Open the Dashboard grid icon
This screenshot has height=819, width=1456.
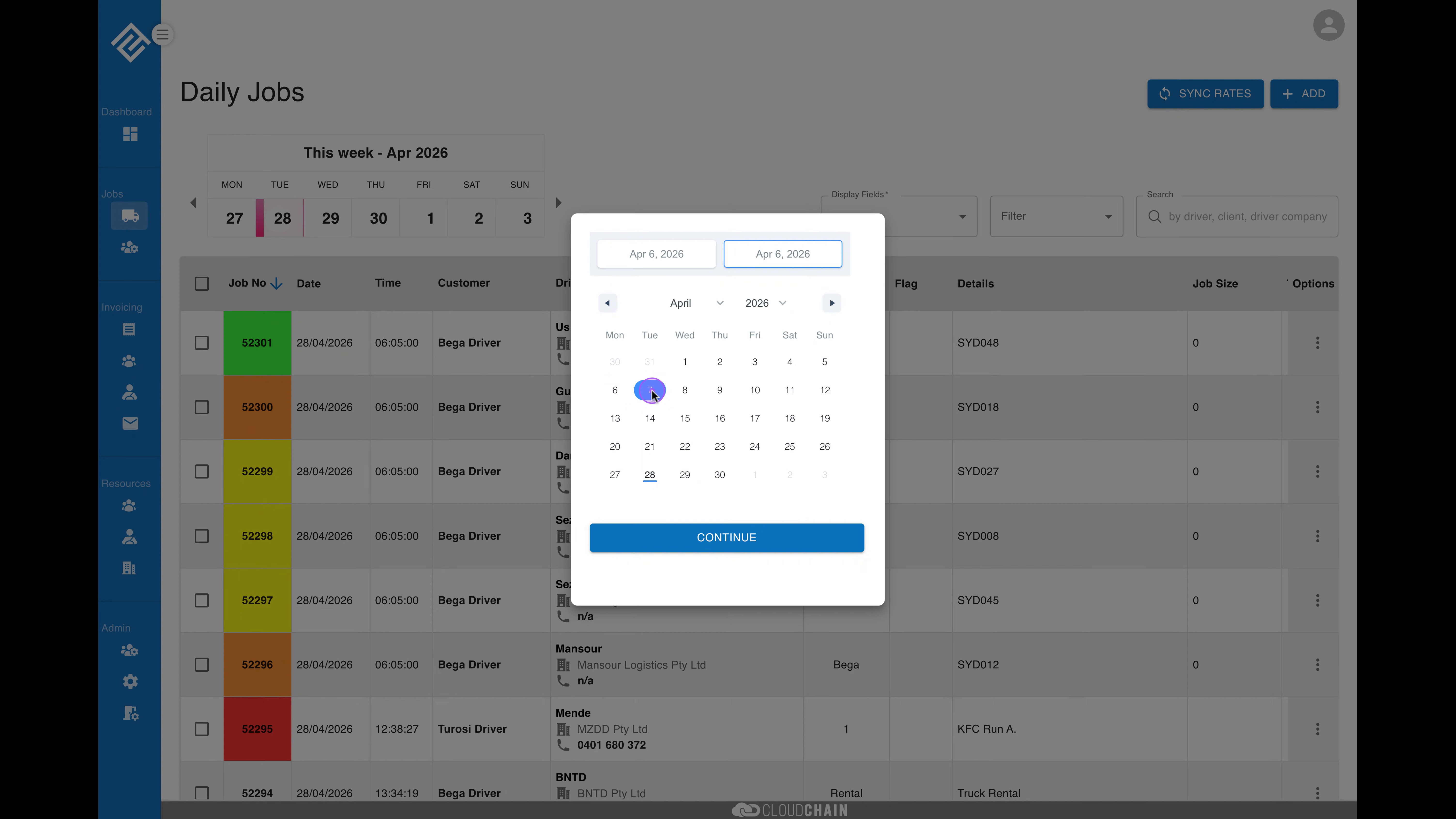pyautogui.click(x=130, y=134)
